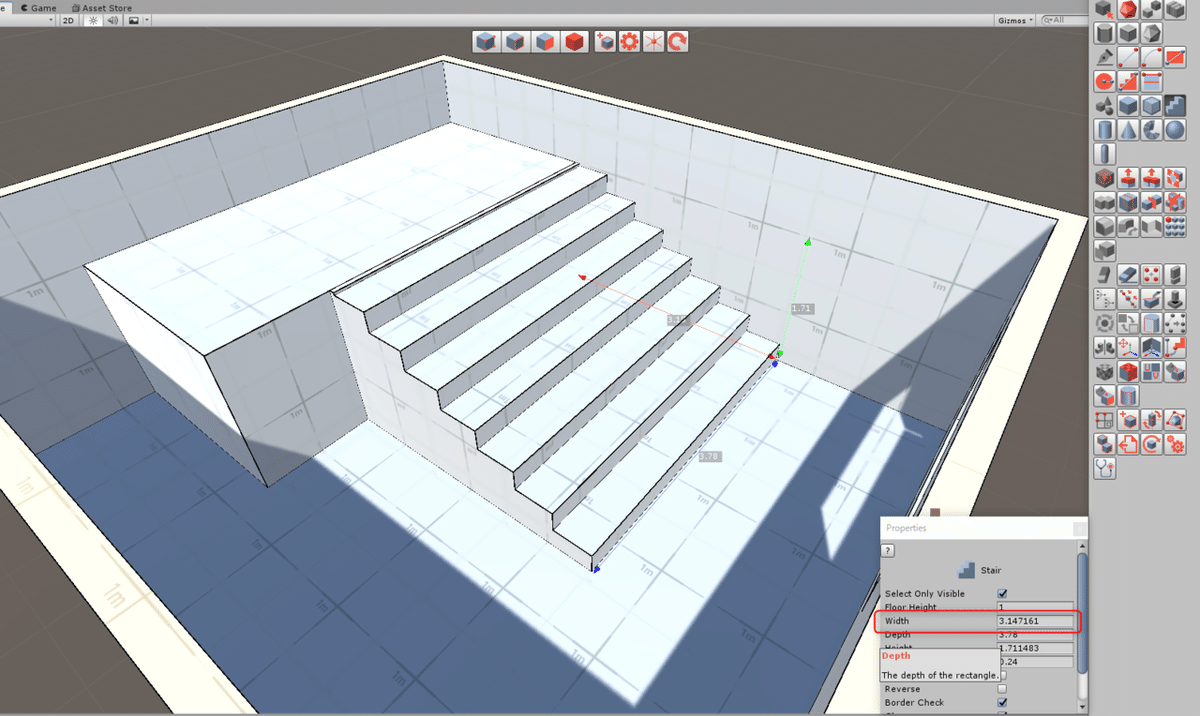The image size is (1200, 716).
Task: Toggle Select Only Visible checkbox
Action: pos(1002,593)
